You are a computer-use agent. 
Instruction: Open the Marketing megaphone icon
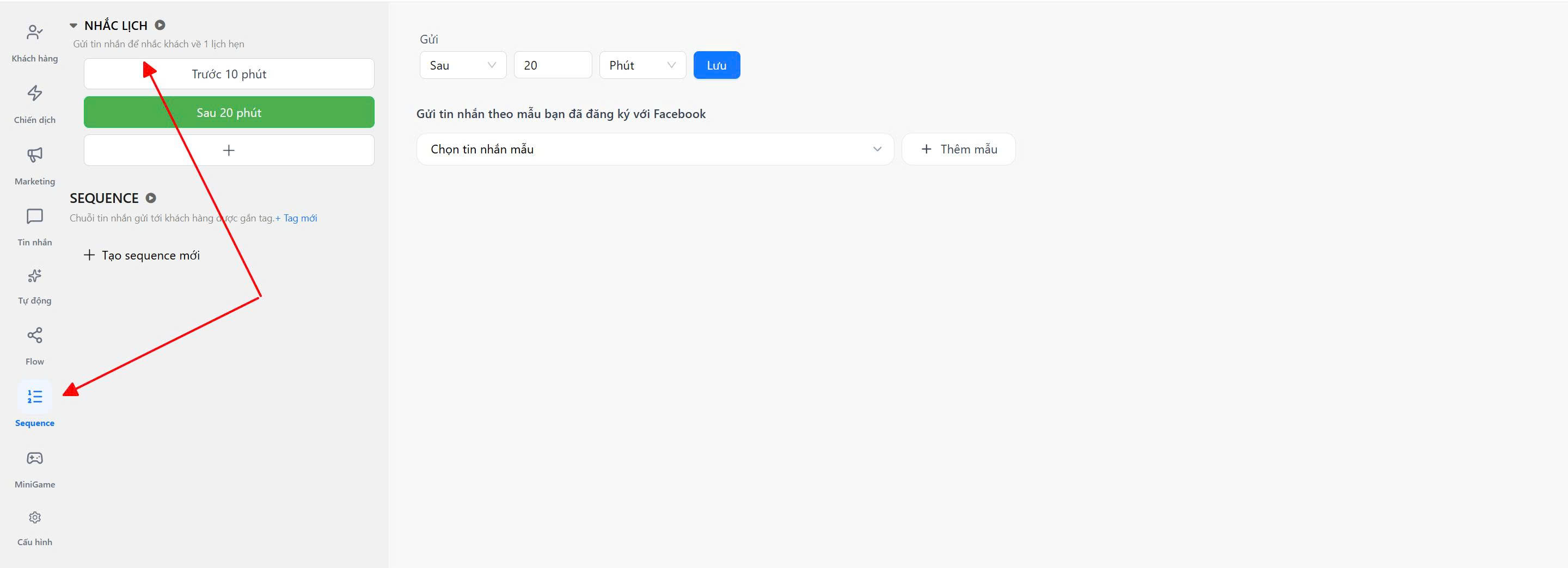coord(35,155)
